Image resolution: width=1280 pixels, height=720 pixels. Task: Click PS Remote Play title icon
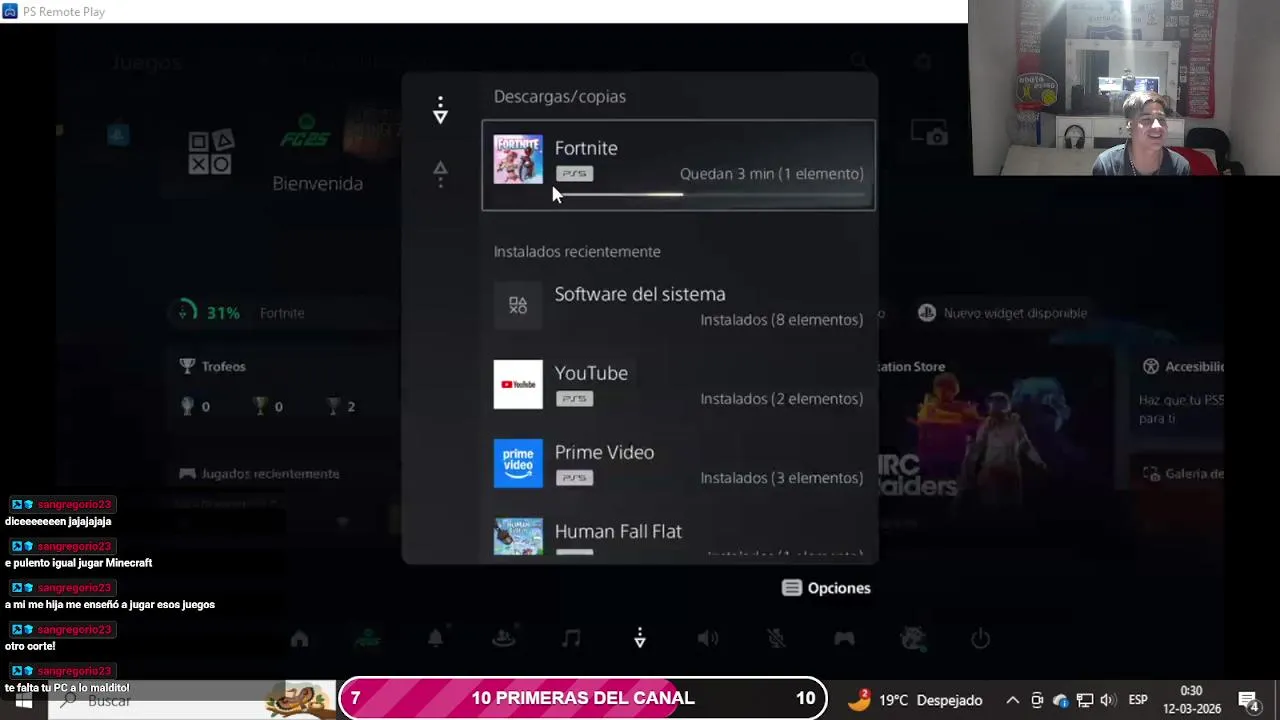click(10, 12)
